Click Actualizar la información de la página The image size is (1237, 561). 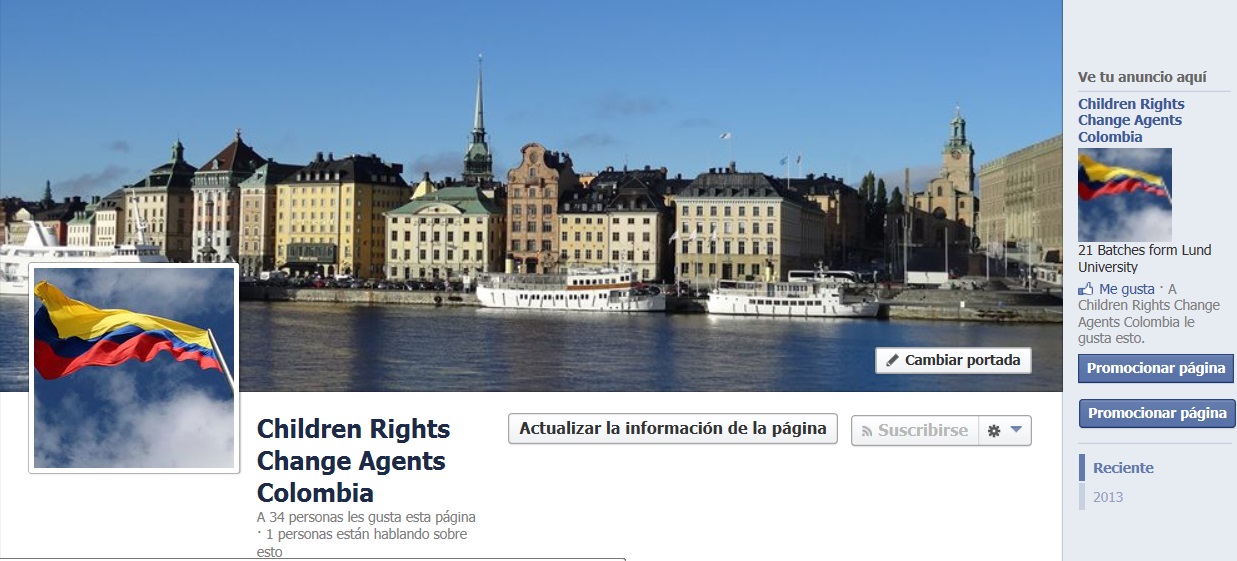673,429
